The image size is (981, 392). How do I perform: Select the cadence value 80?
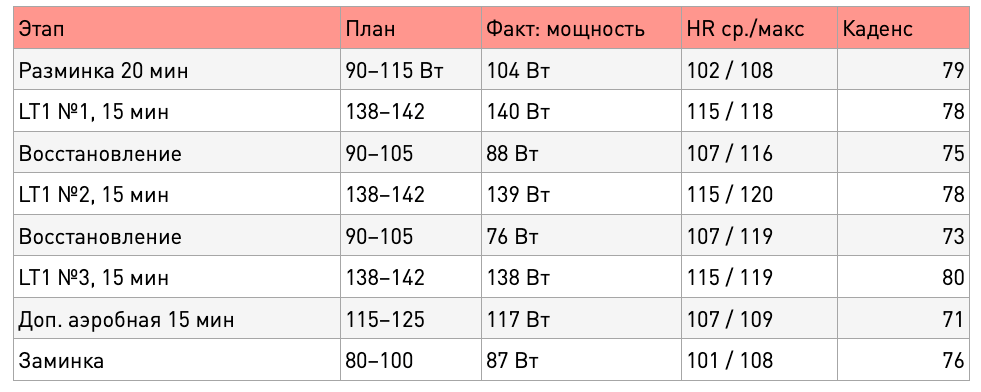[x=953, y=277]
